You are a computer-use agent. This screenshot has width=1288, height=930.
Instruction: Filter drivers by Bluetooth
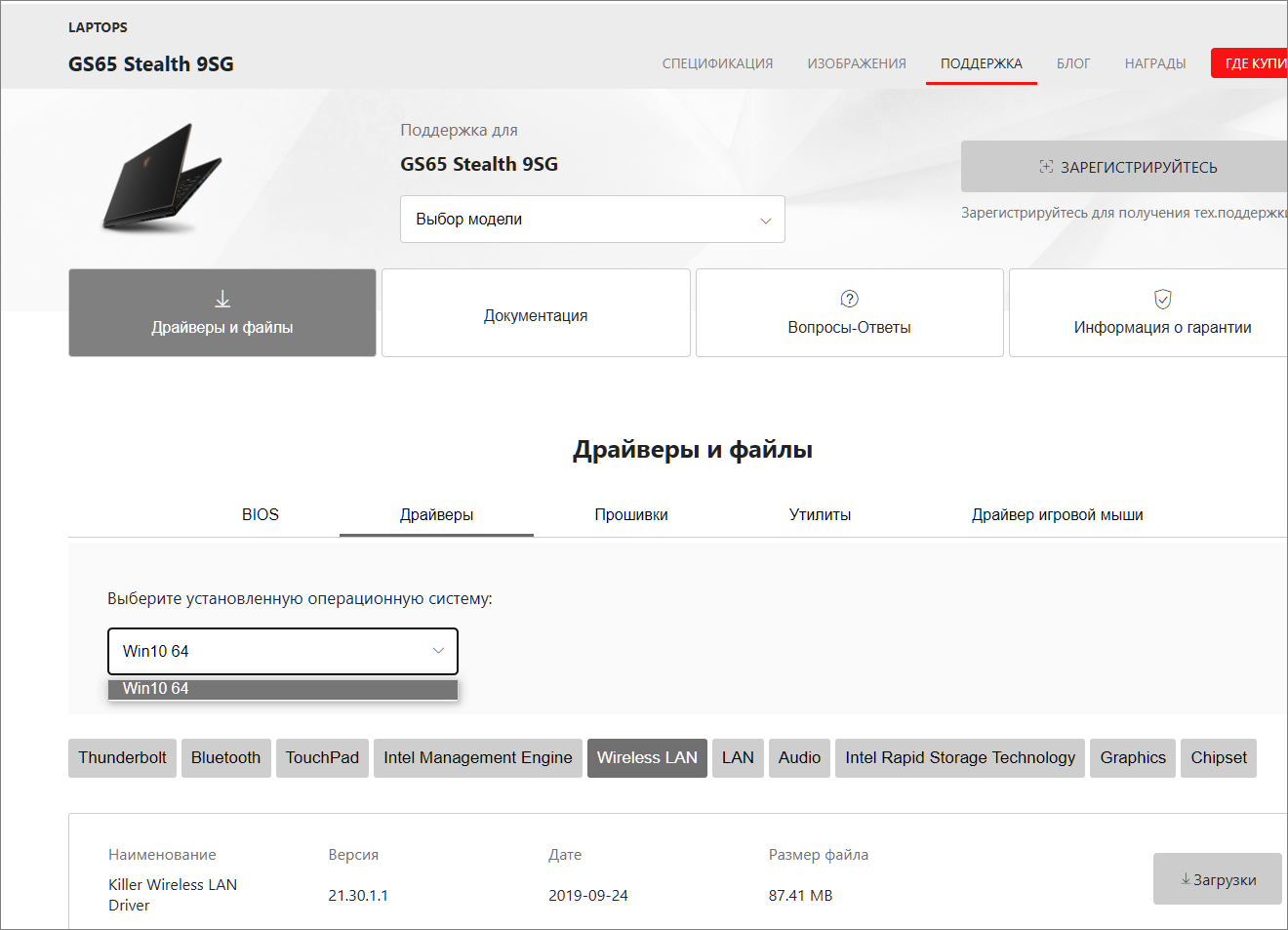pyautogui.click(x=225, y=758)
